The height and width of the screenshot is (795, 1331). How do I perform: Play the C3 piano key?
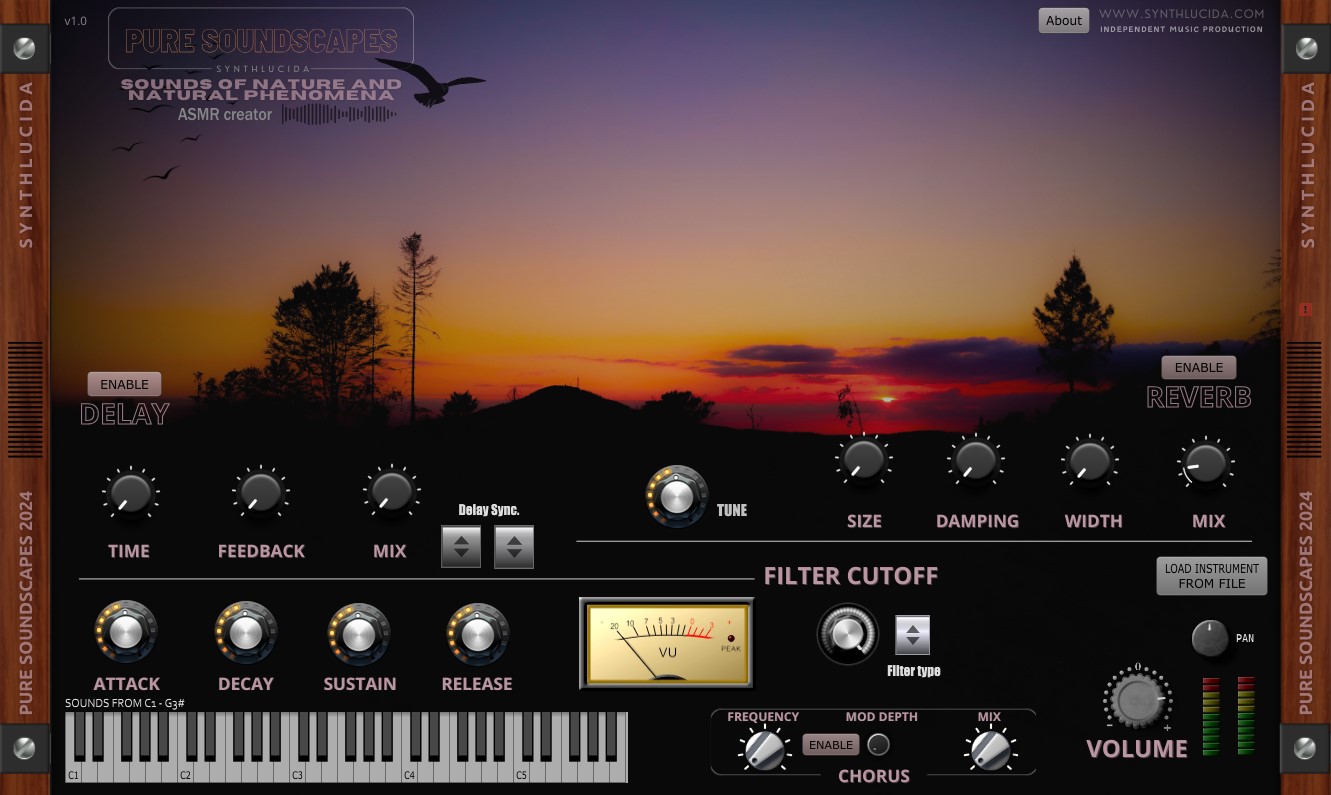click(x=298, y=772)
